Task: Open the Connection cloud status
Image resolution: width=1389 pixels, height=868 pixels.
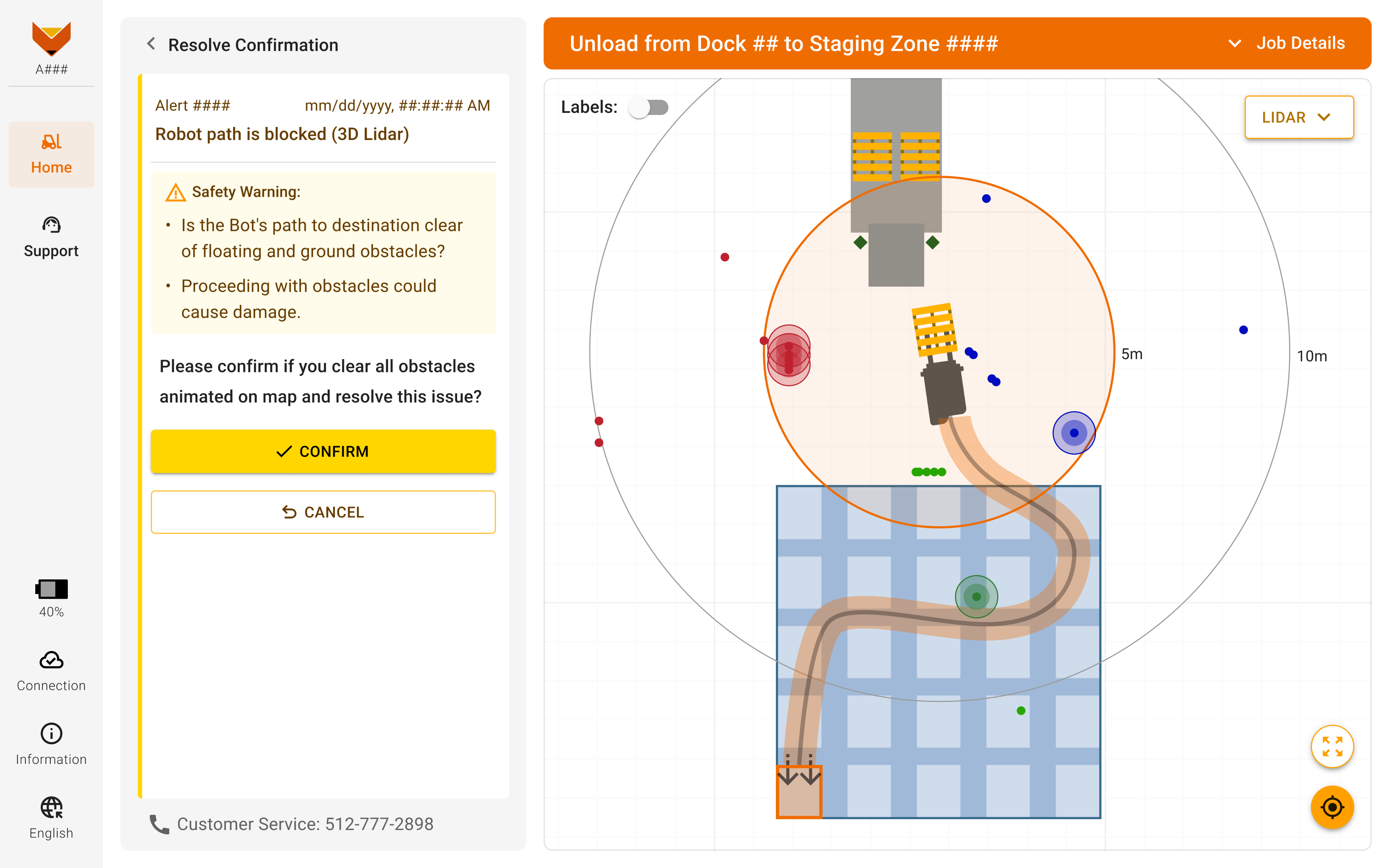Action: pyautogui.click(x=51, y=661)
